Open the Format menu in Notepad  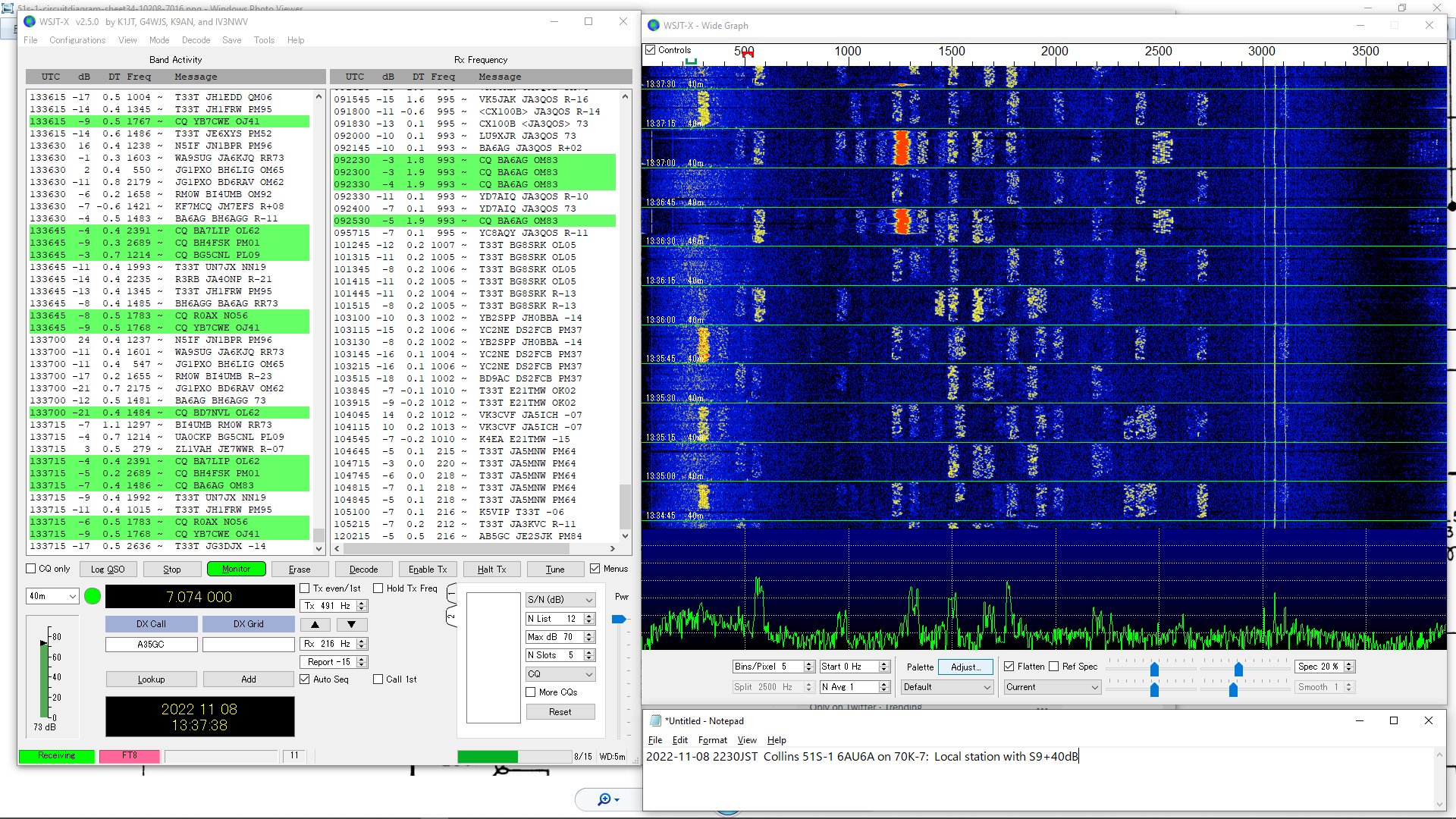coord(712,740)
